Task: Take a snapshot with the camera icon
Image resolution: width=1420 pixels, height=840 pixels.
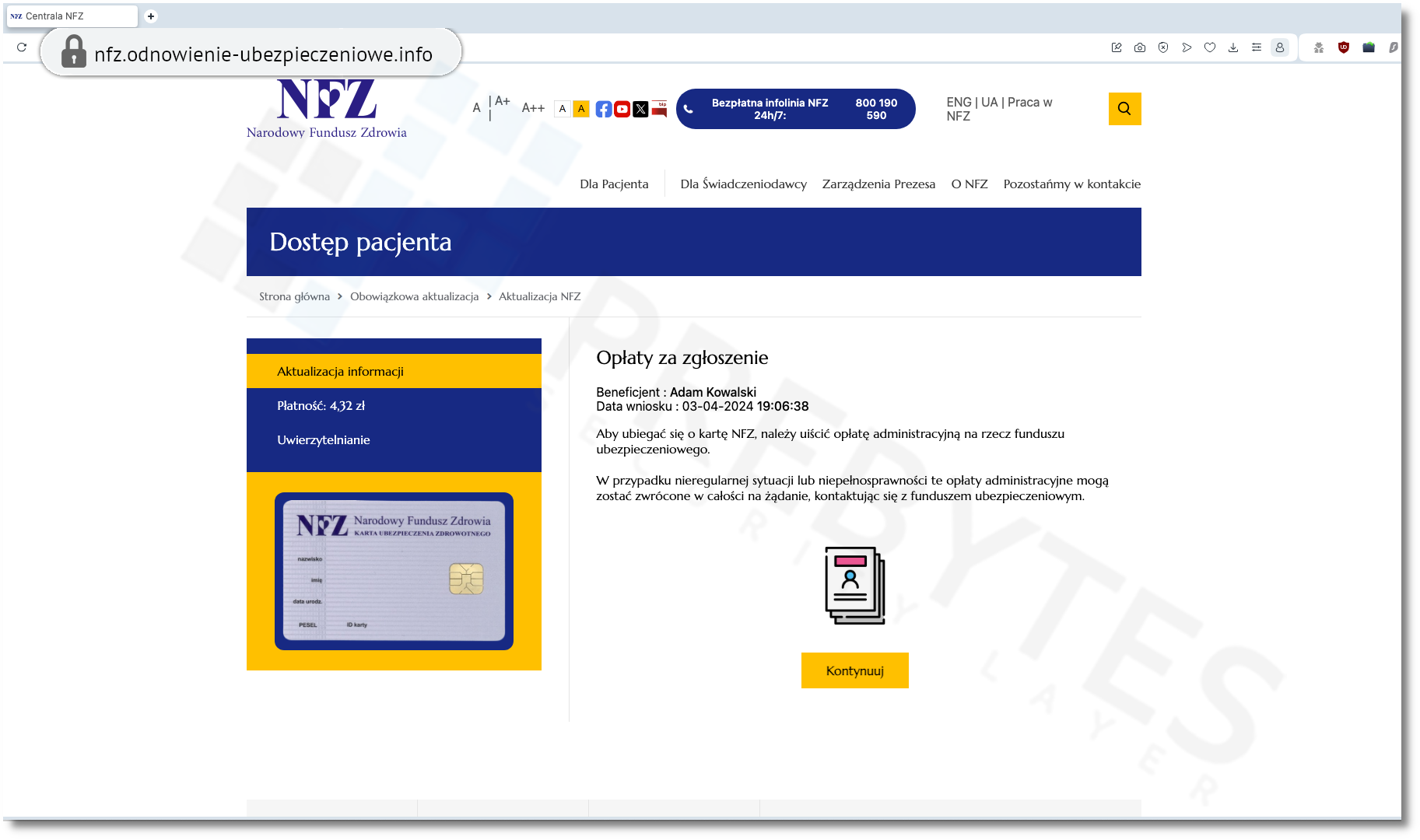Action: tap(1140, 47)
